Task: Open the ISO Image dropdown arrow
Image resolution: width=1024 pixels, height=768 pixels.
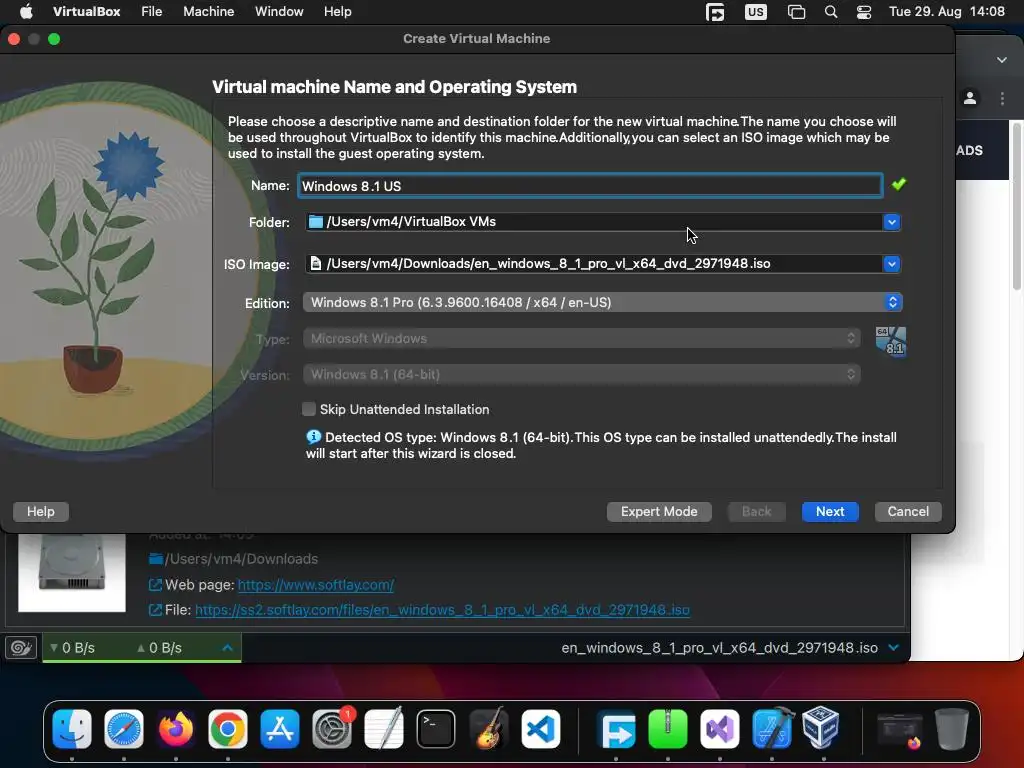Action: [891, 264]
